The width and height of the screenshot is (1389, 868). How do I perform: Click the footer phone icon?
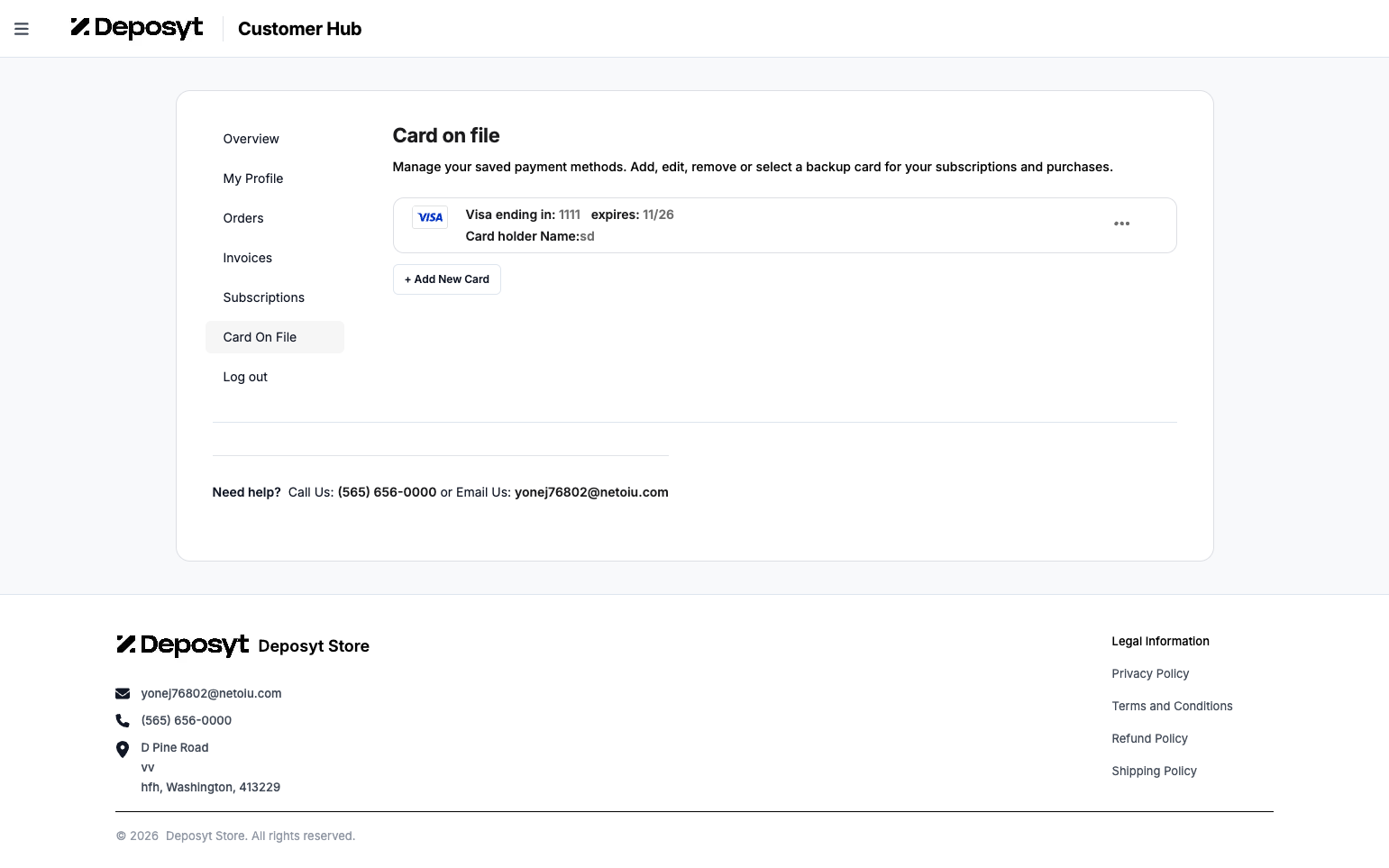[123, 720]
